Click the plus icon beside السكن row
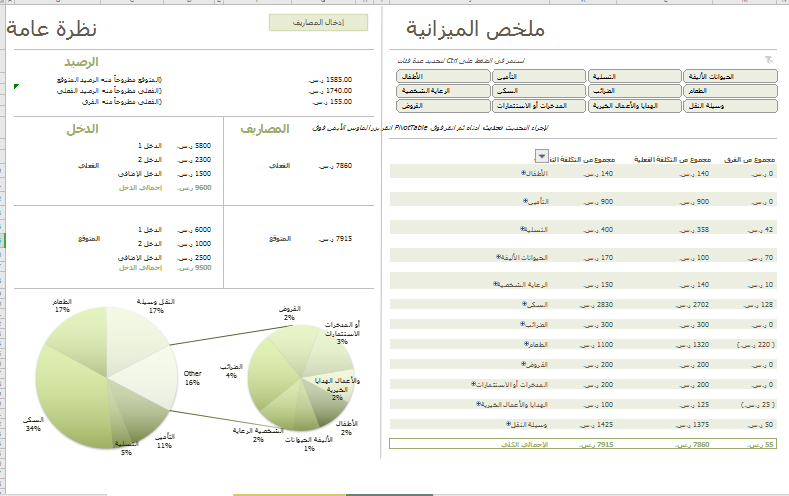789x496 pixels. (x=524, y=304)
